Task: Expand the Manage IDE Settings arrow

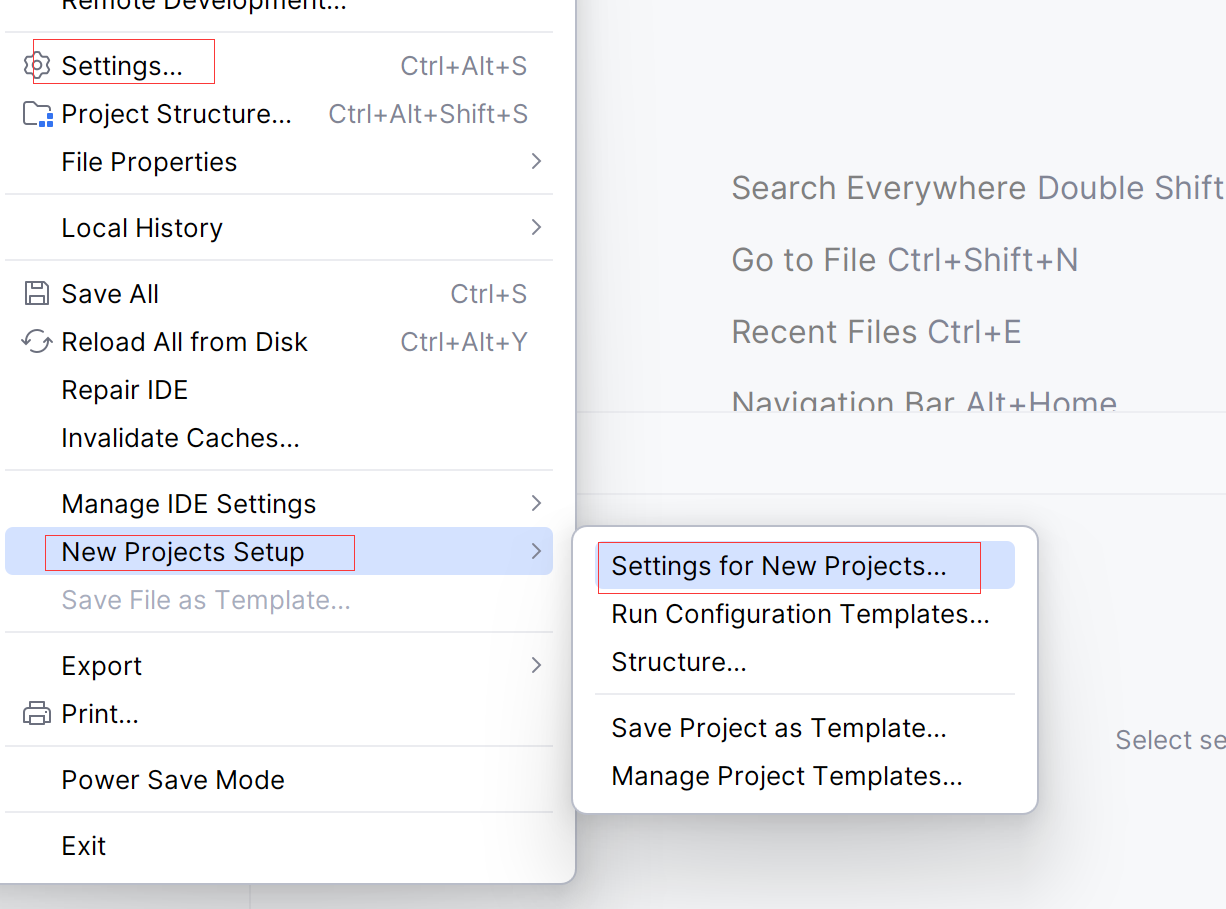Action: tap(536, 504)
